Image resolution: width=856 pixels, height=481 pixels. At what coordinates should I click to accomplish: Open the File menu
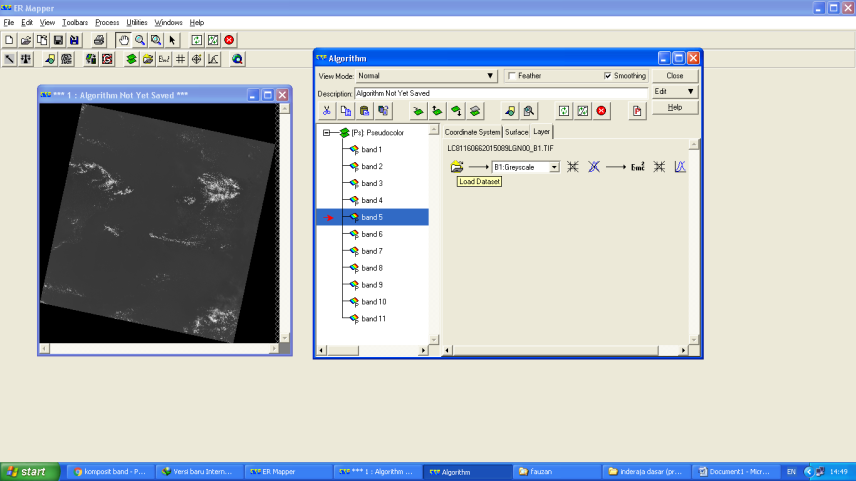point(9,22)
